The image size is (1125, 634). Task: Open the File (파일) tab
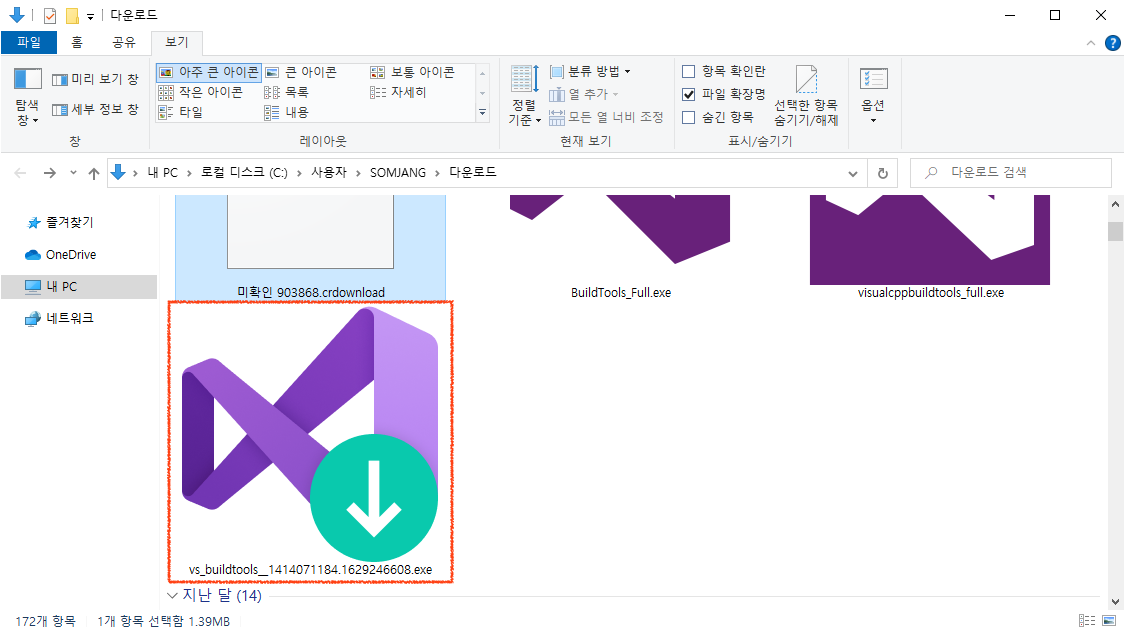click(x=29, y=42)
